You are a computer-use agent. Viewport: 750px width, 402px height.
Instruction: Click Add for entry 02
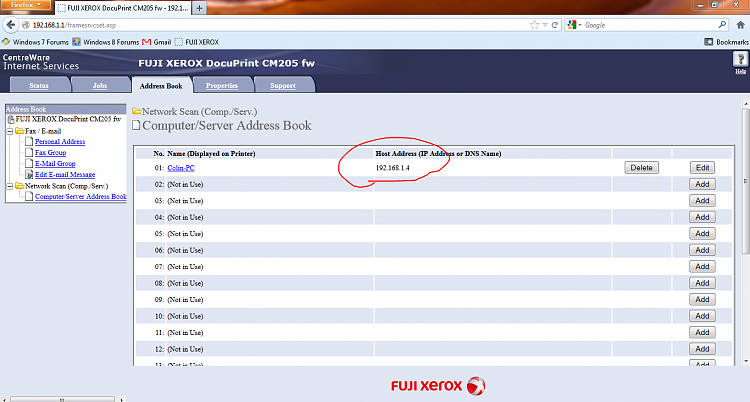coord(702,184)
